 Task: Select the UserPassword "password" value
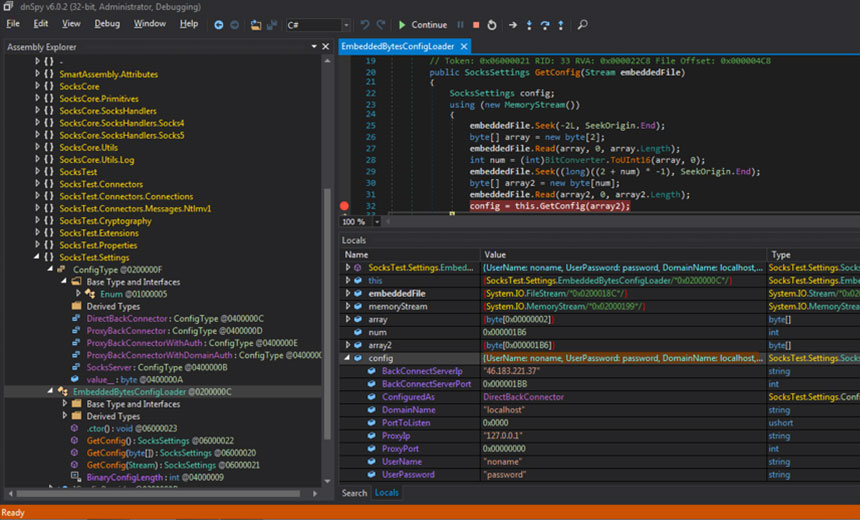pos(505,474)
